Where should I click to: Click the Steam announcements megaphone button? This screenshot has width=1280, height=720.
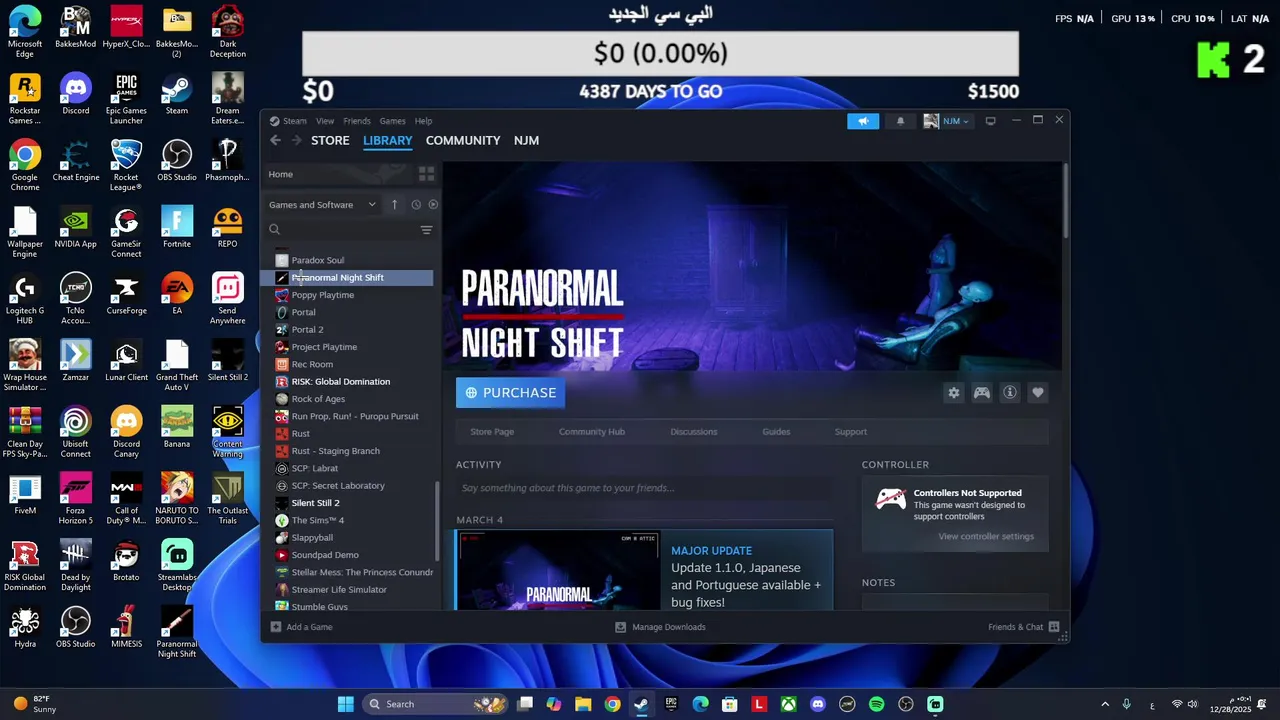pos(863,121)
